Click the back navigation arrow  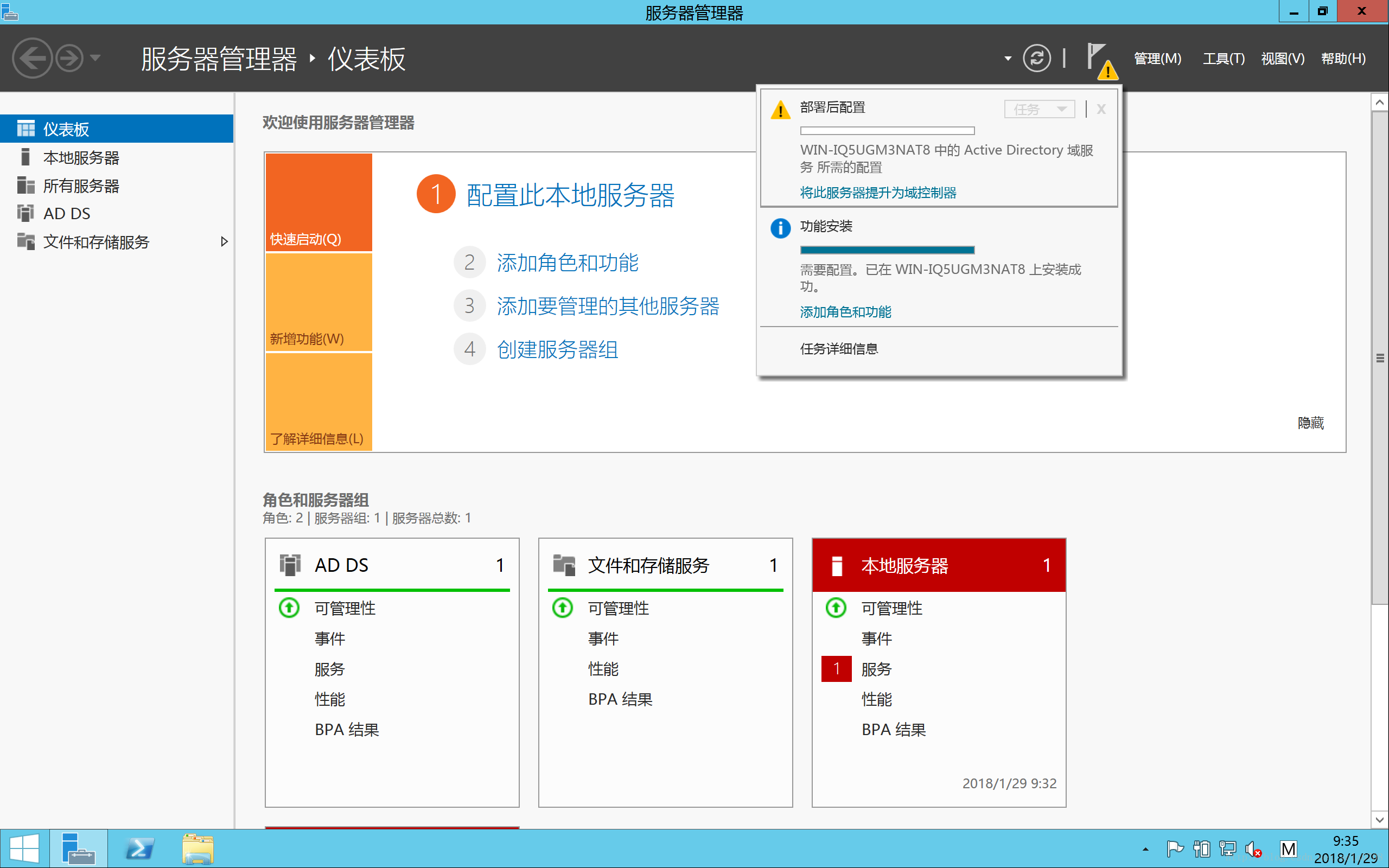[32, 58]
